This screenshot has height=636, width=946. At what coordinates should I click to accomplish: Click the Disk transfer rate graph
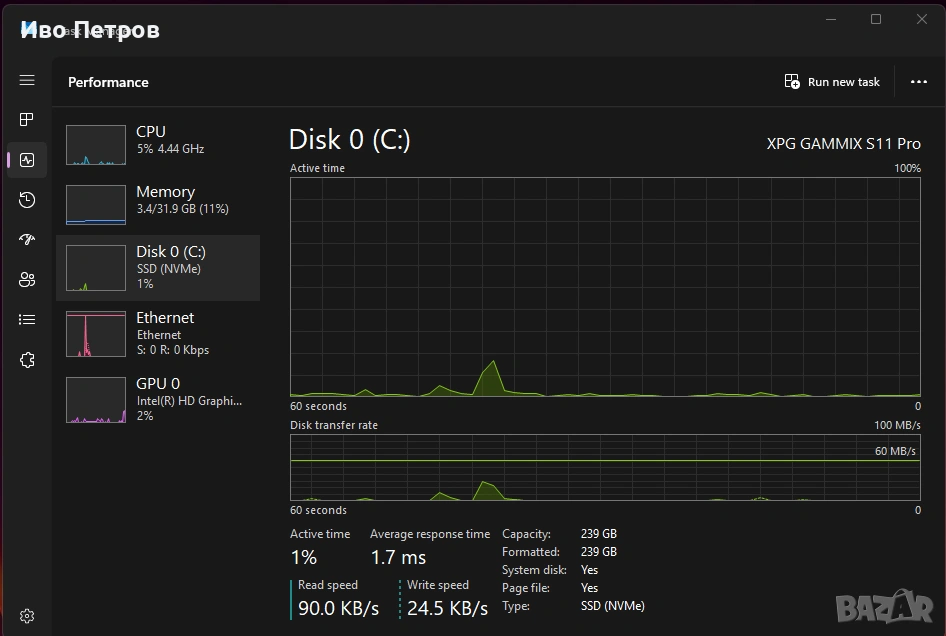click(x=605, y=467)
